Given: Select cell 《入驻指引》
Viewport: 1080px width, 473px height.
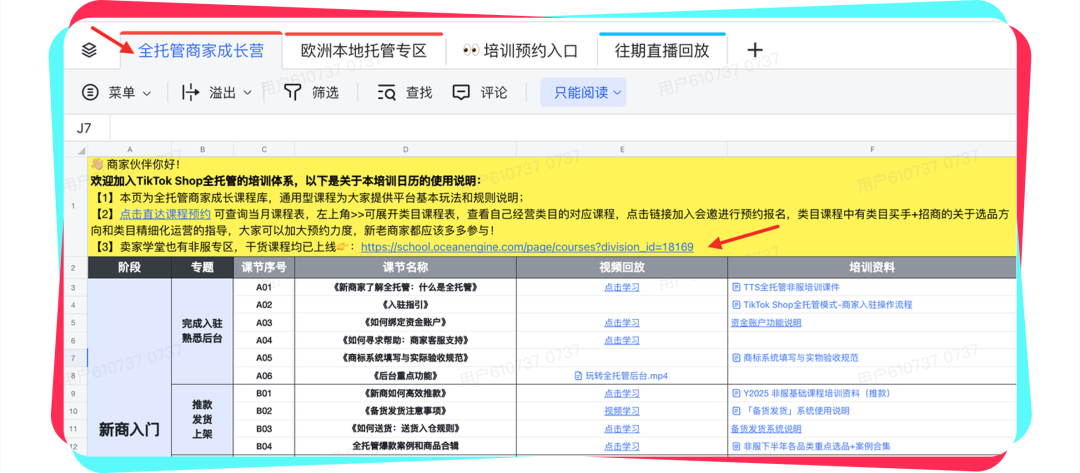Looking at the screenshot, I should pos(405,305).
